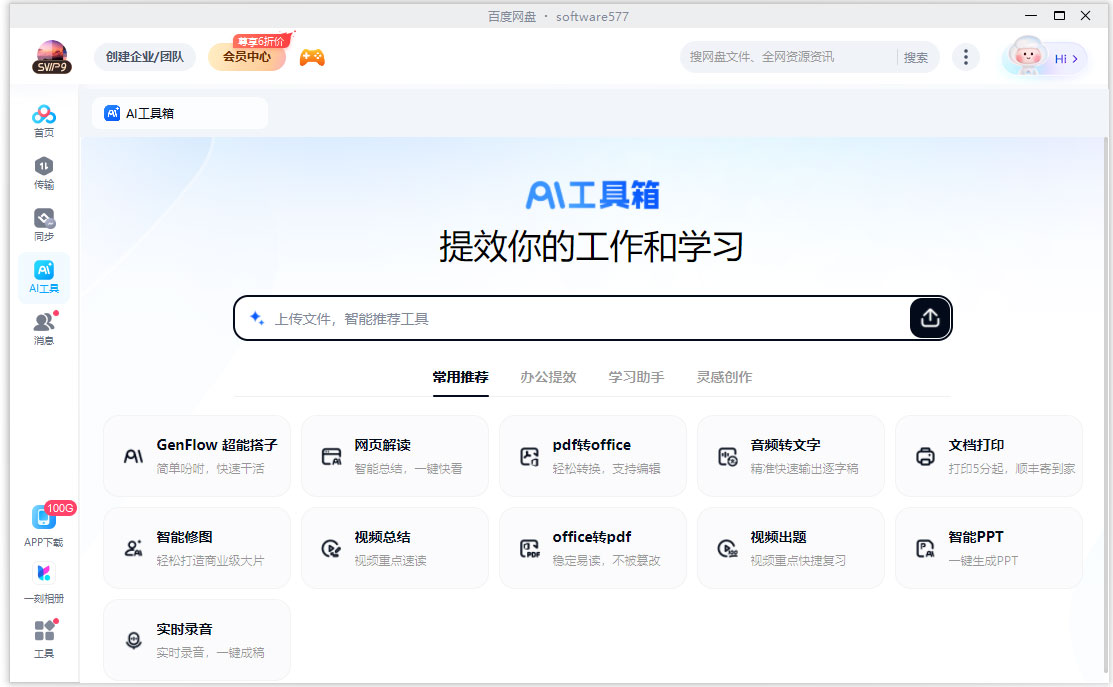Click the 搜索 search button
This screenshot has height=687, width=1113.
pyautogui.click(x=916, y=57)
